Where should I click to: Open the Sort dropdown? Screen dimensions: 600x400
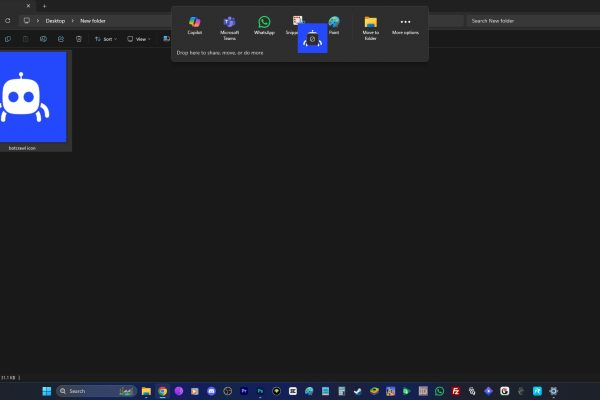(x=106, y=39)
